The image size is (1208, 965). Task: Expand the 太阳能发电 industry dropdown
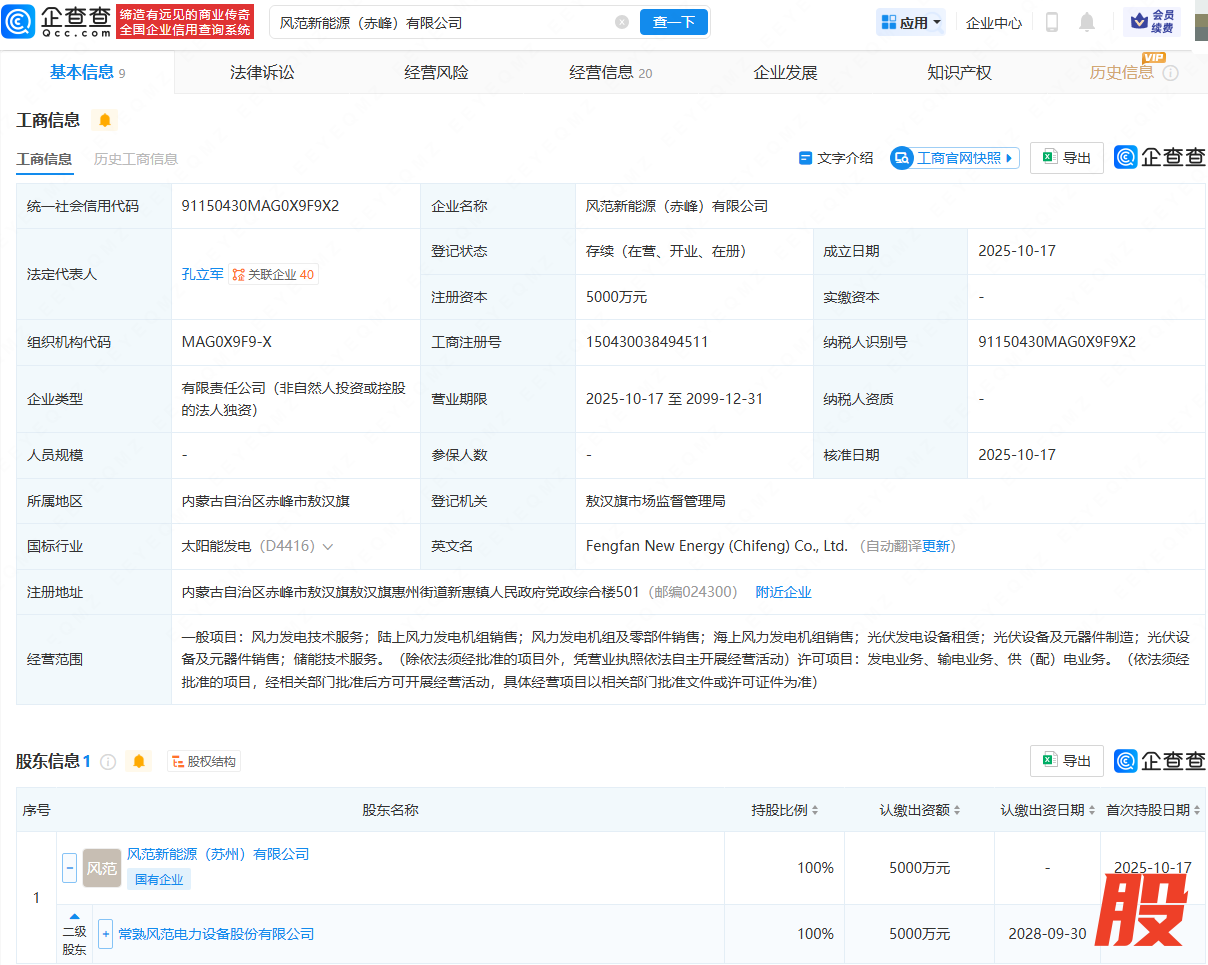[328, 547]
